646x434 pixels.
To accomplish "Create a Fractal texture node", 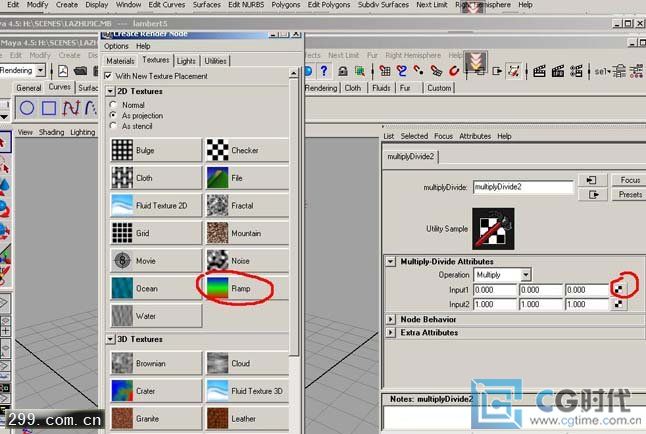I will tap(247, 205).
